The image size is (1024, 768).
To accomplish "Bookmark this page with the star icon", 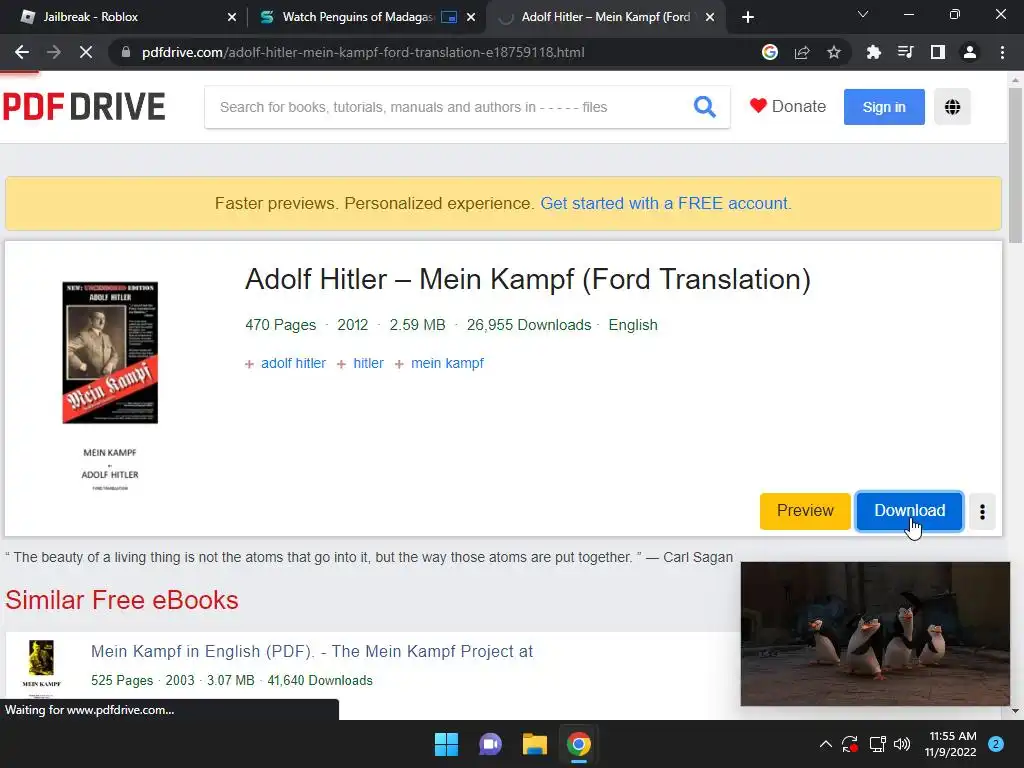I will [834, 52].
